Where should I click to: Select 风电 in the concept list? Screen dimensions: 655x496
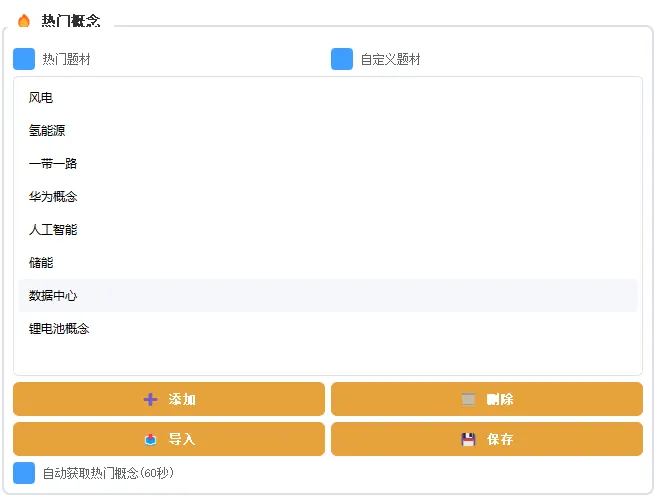point(41,98)
